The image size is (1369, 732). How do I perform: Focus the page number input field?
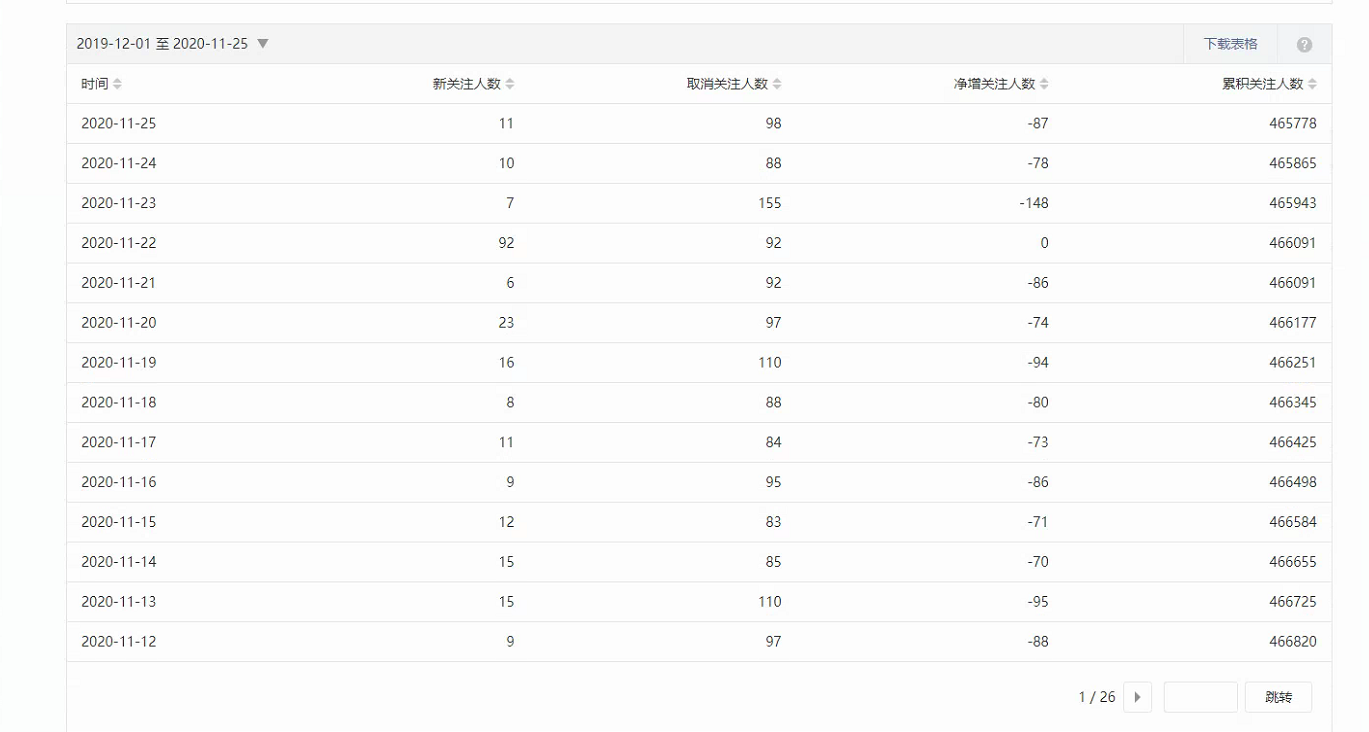1200,697
